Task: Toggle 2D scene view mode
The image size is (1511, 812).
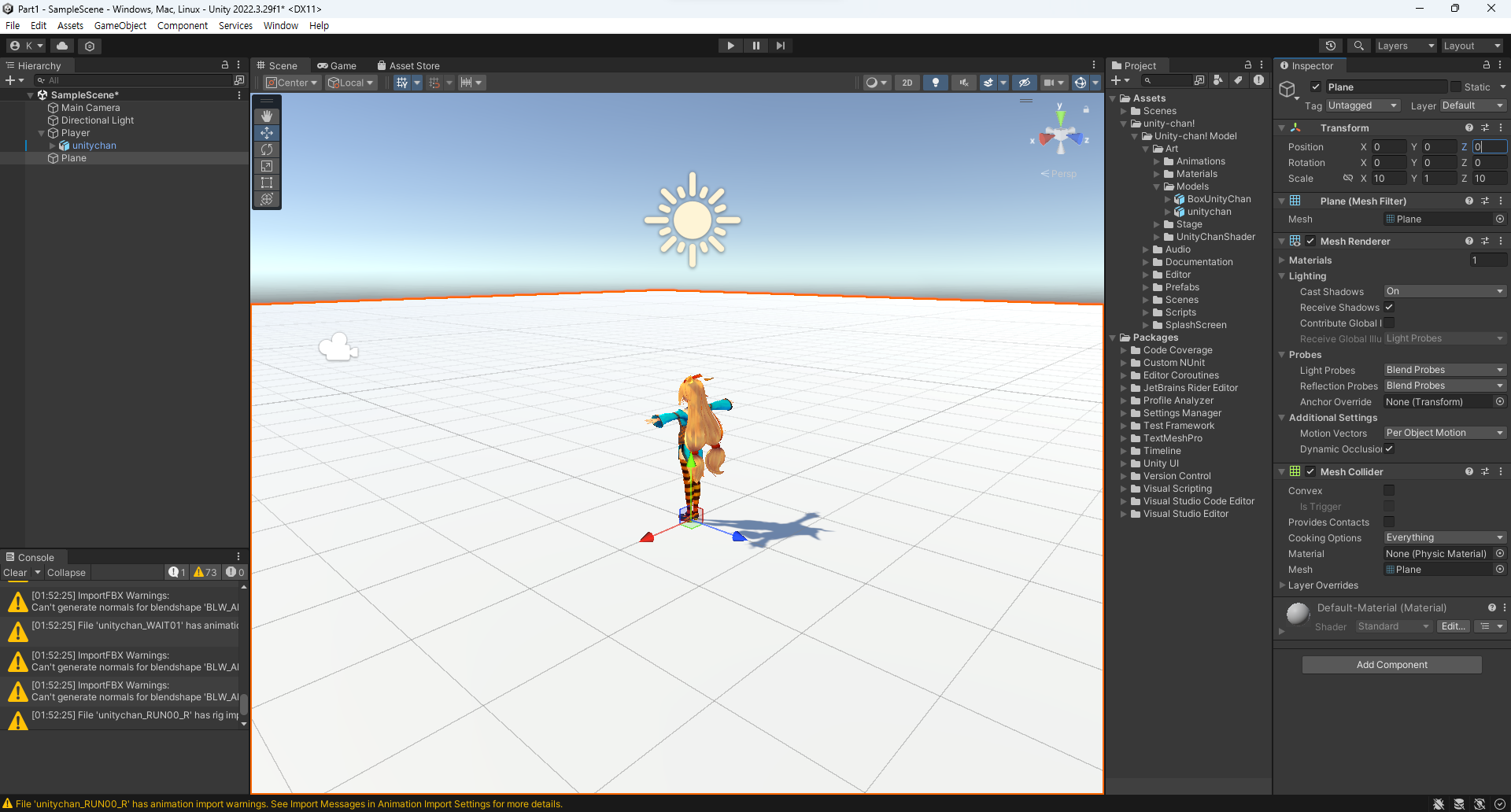Action: (x=907, y=83)
